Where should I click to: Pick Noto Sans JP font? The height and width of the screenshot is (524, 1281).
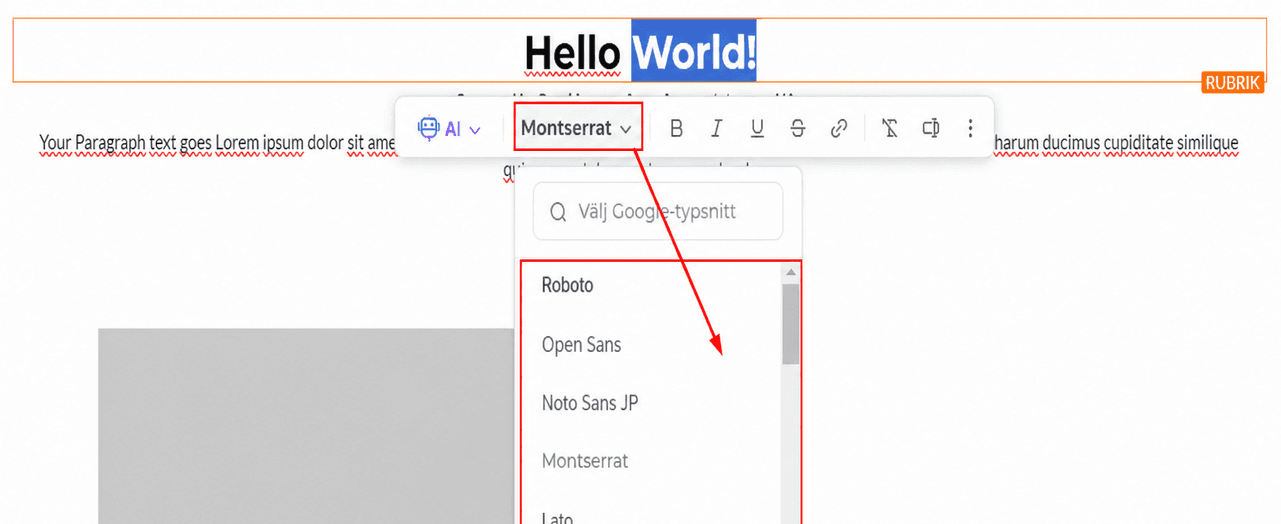[590, 403]
